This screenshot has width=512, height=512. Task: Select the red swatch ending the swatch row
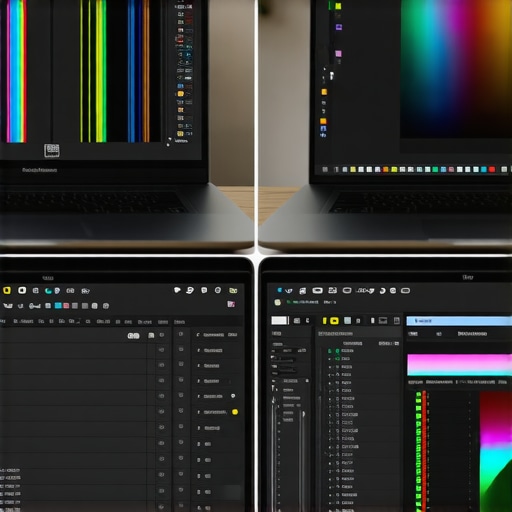click(x=492, y=169)
